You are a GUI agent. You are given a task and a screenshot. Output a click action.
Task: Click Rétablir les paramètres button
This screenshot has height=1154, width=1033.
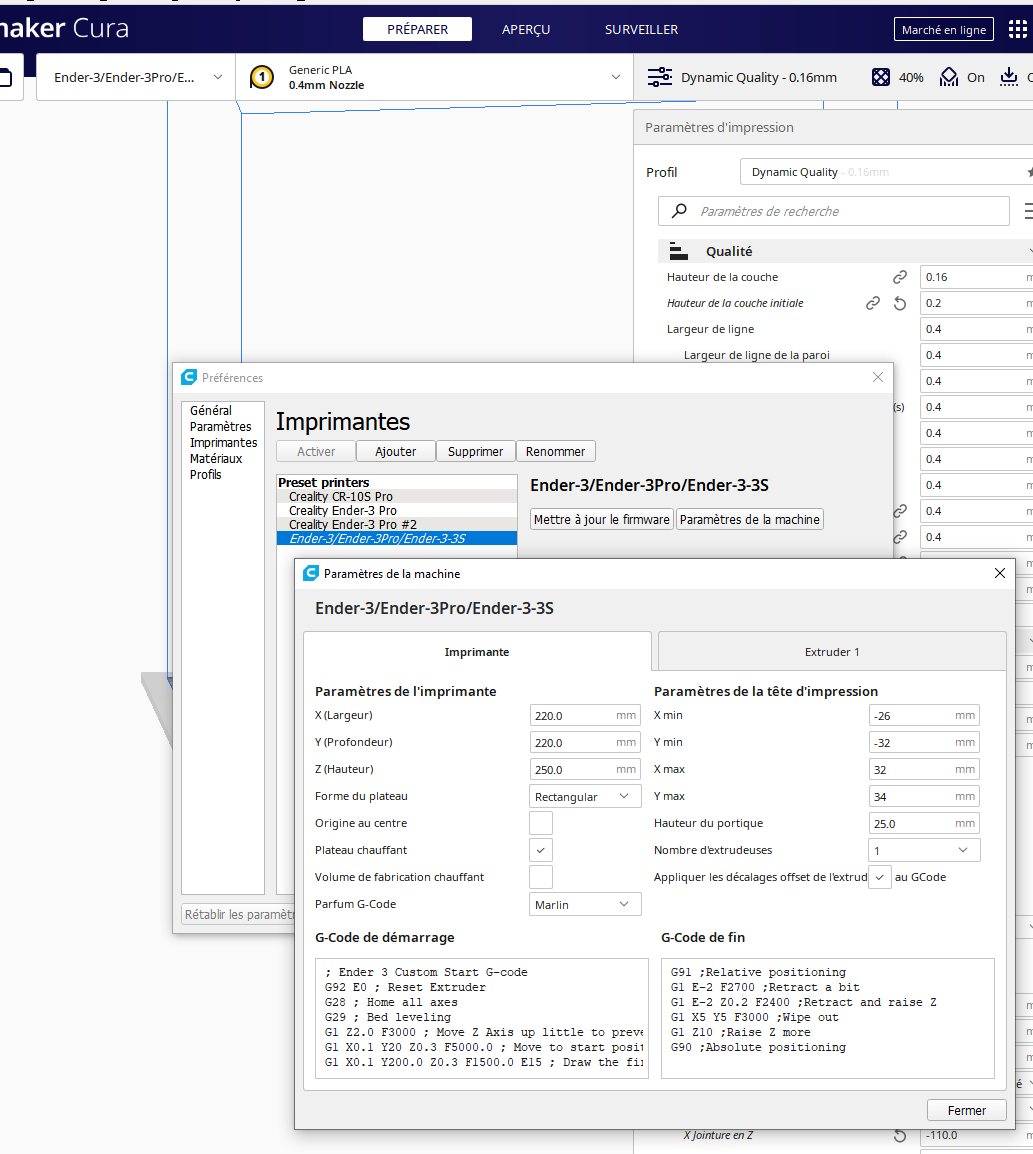coord(239,914)
